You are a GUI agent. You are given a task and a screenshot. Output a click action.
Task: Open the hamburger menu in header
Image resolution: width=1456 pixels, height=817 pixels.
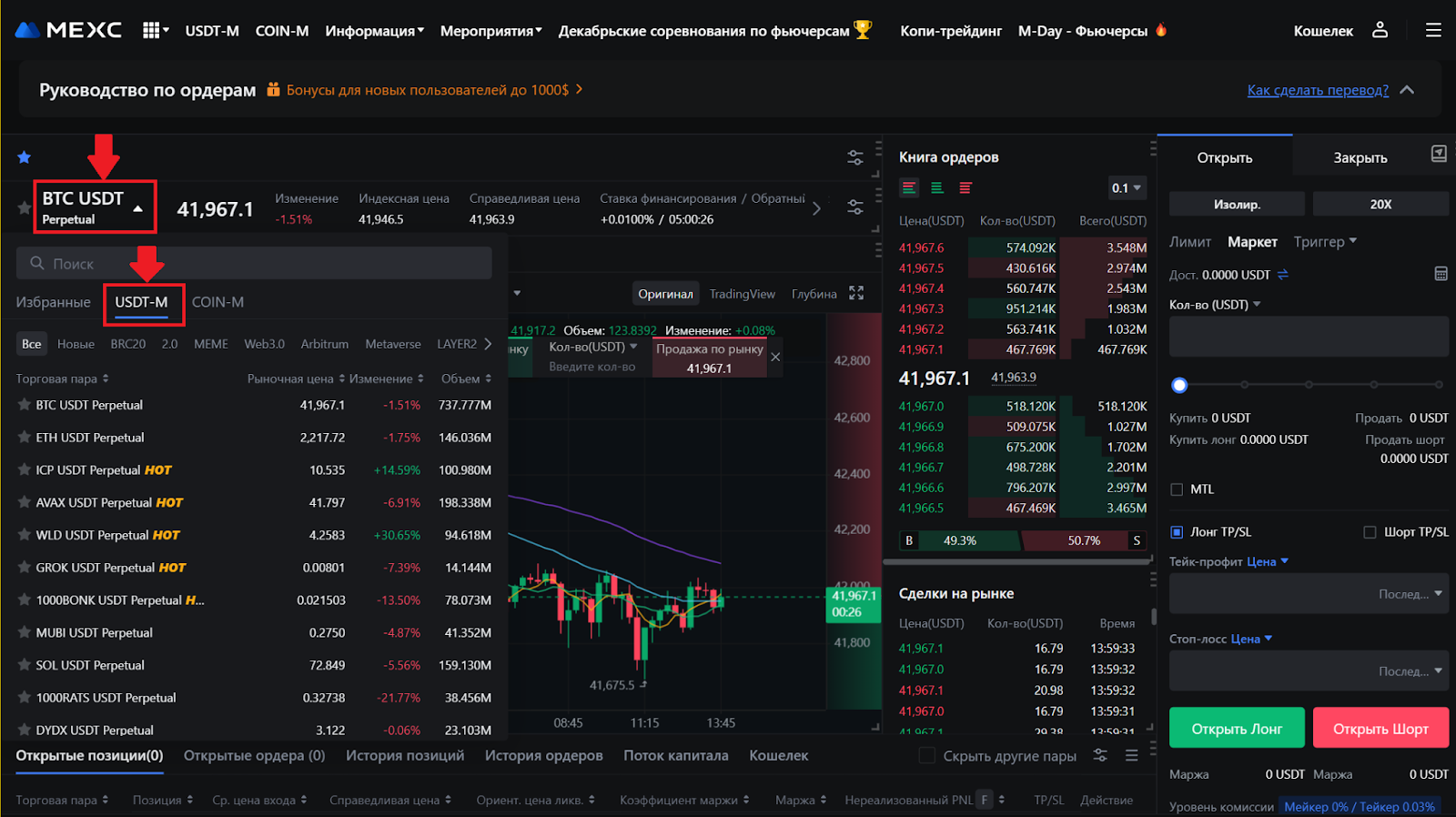point(1433,30)
